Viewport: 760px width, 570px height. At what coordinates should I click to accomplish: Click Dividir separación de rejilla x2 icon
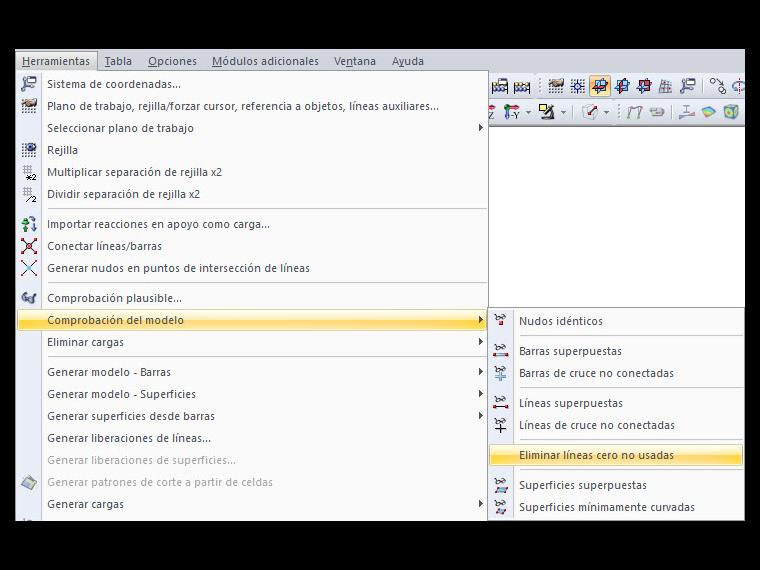(29, 194)
